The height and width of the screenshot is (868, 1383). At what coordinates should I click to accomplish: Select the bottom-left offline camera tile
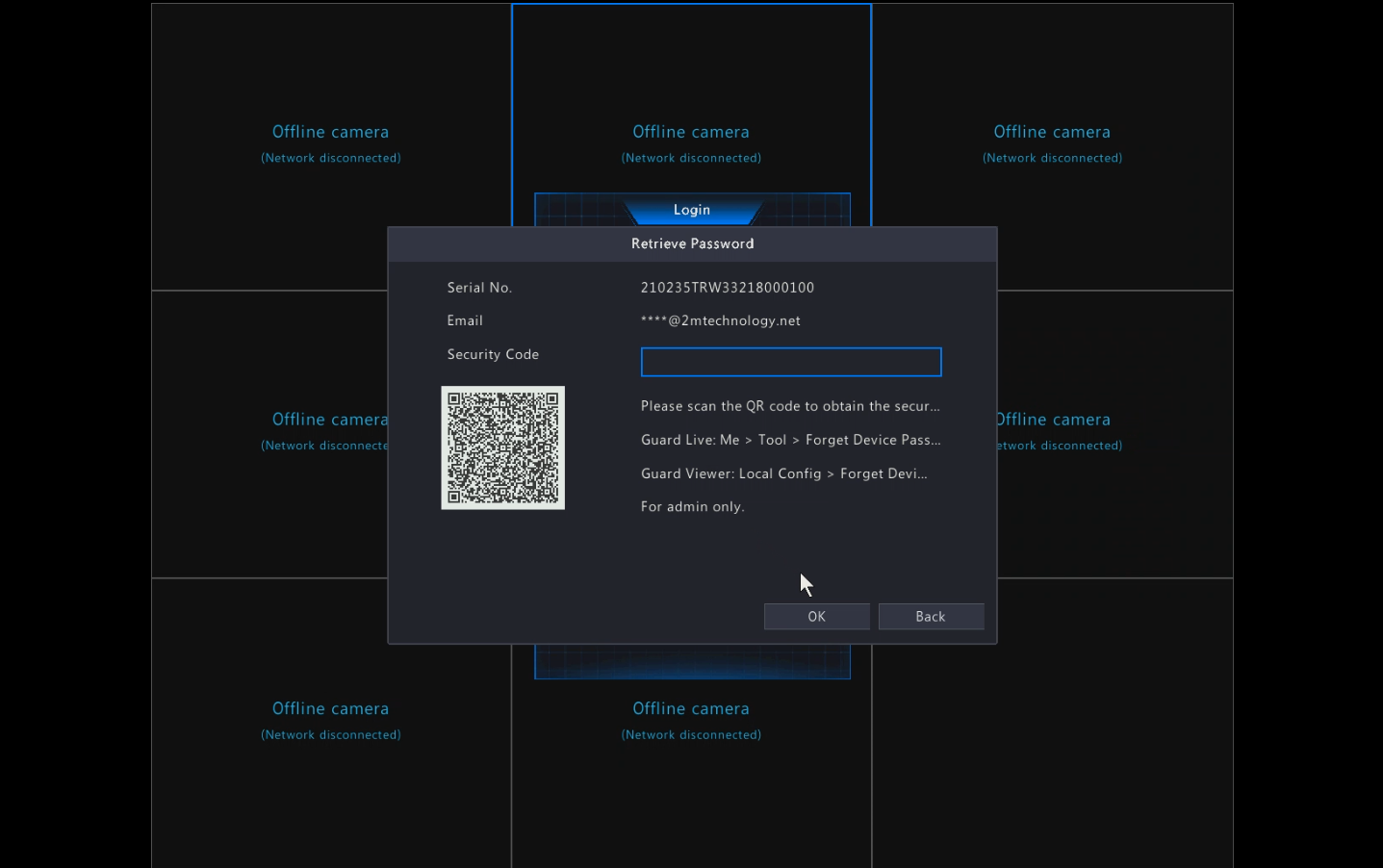330,722
